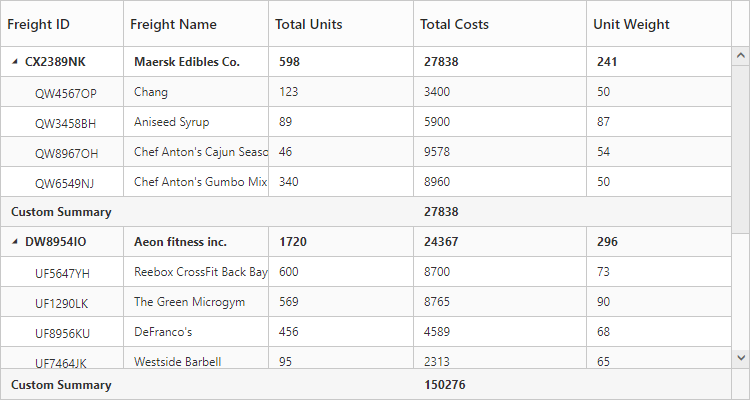
Task: Click the Unit Weight column header
Action: tap(631, 24)
